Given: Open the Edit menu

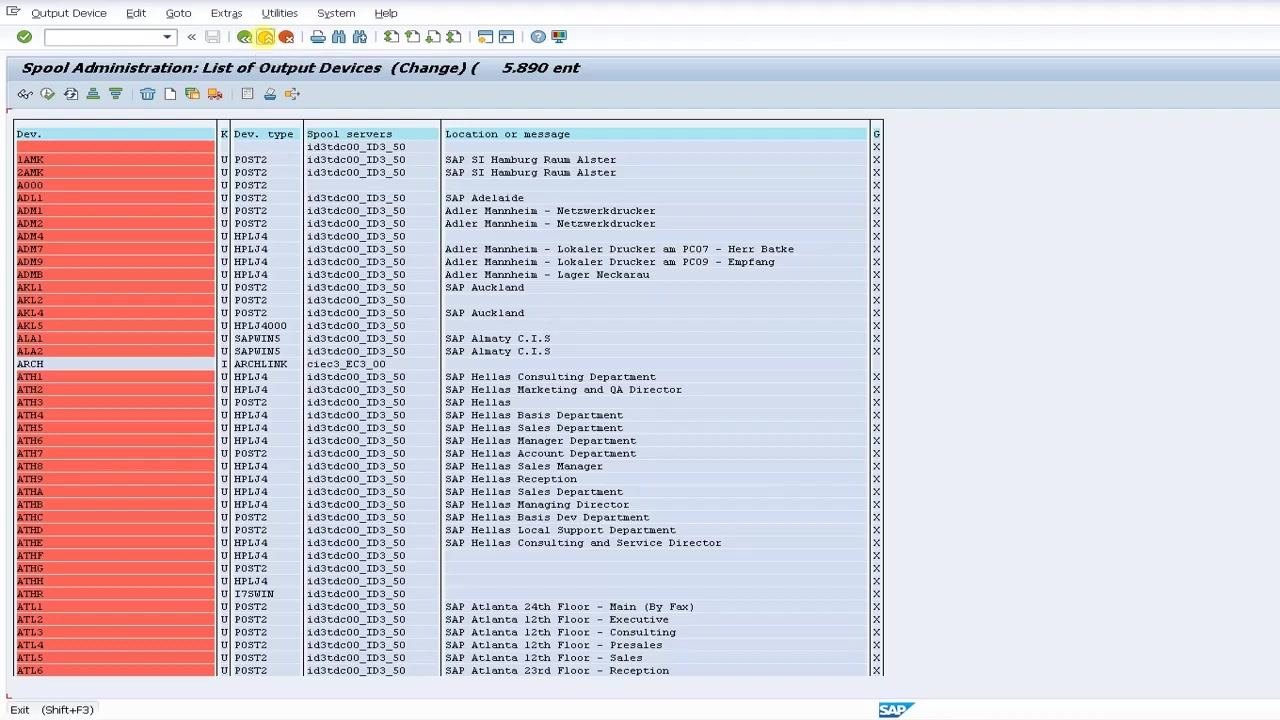Looking at the screenshot, I should [x=136, y=13].
